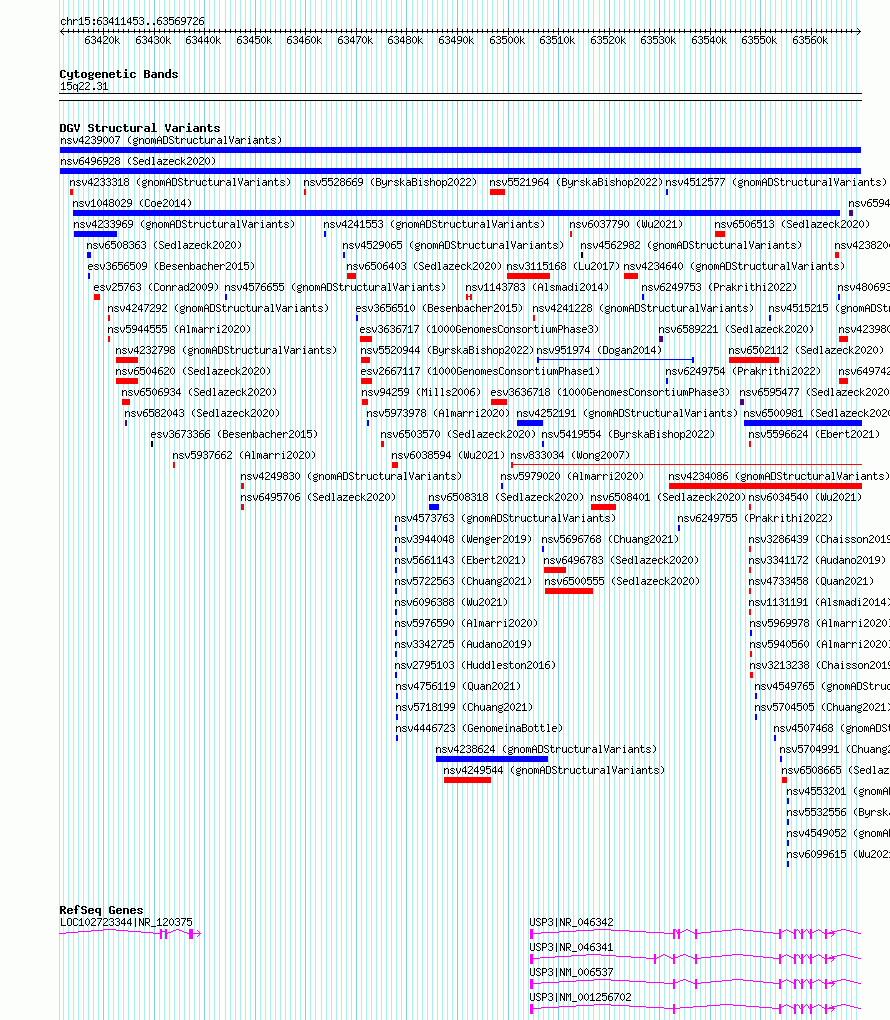Viewport: 890px width, 1020px height.
Task: Open the nsv4249830 gnomAD variant label
Action: coord(351,477)
